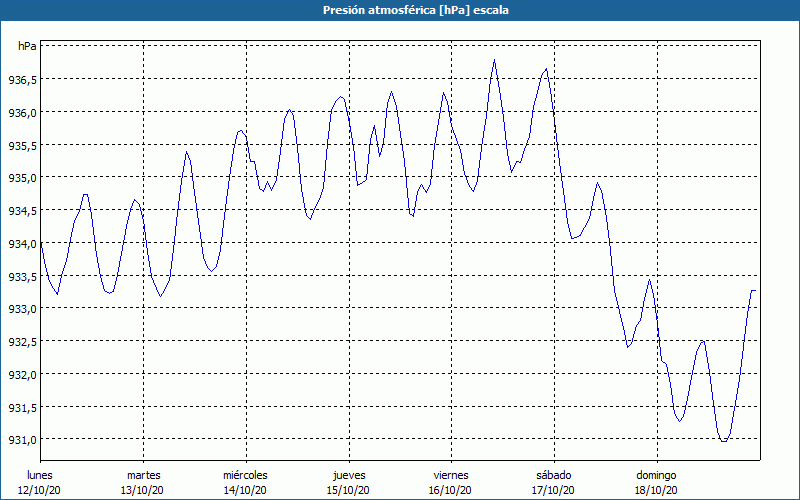Click the 936,0 axis value
Viewport: 800px width, 500px height.
click(22, 112)
